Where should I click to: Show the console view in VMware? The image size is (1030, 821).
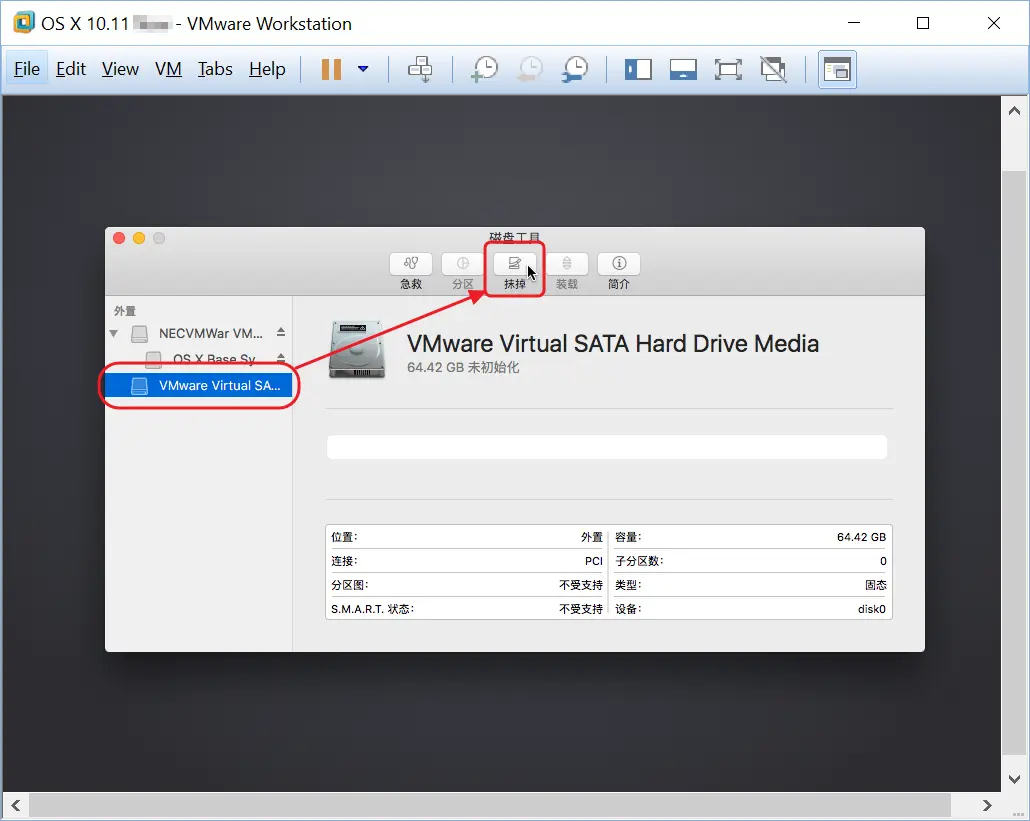[x=683, y=69]
